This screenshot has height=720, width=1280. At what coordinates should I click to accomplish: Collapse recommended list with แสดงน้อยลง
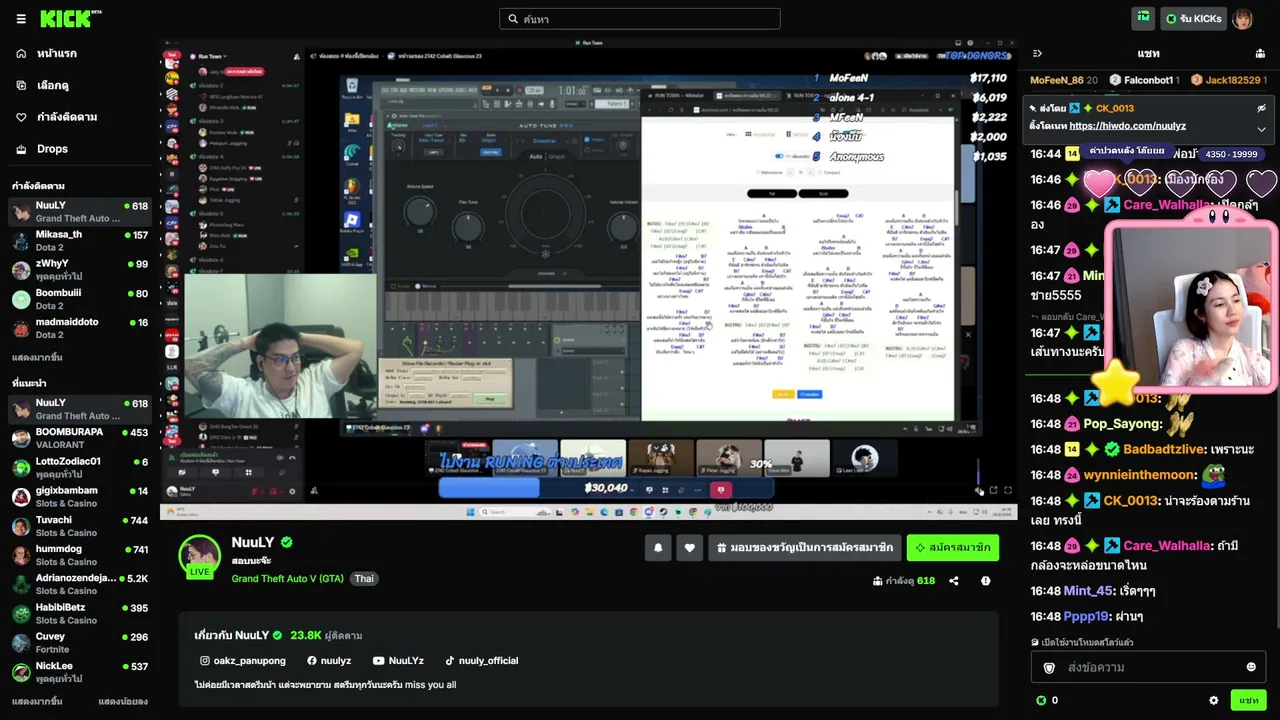click(123, 702)
